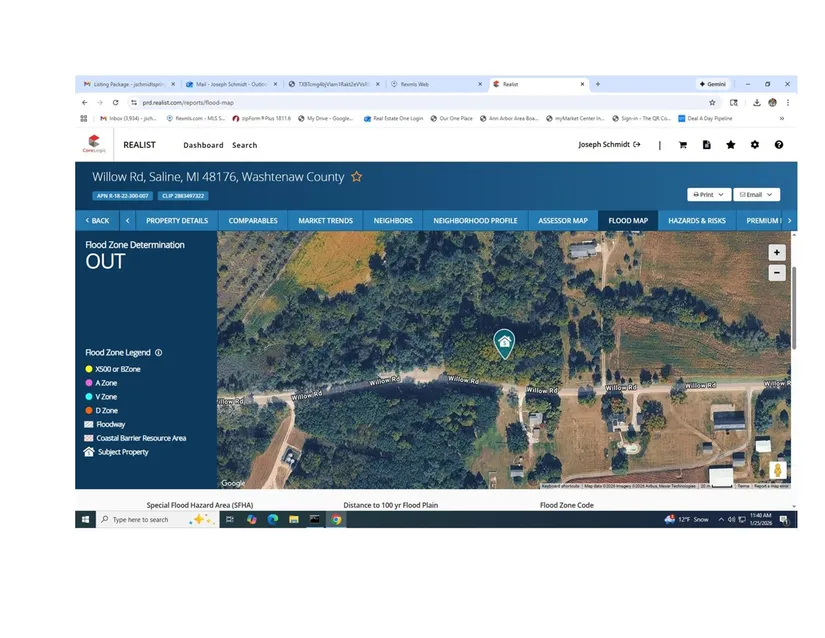Click the document reports icon in header
The height and width of the screenshot is (638, 825).
tap(707, 145)
